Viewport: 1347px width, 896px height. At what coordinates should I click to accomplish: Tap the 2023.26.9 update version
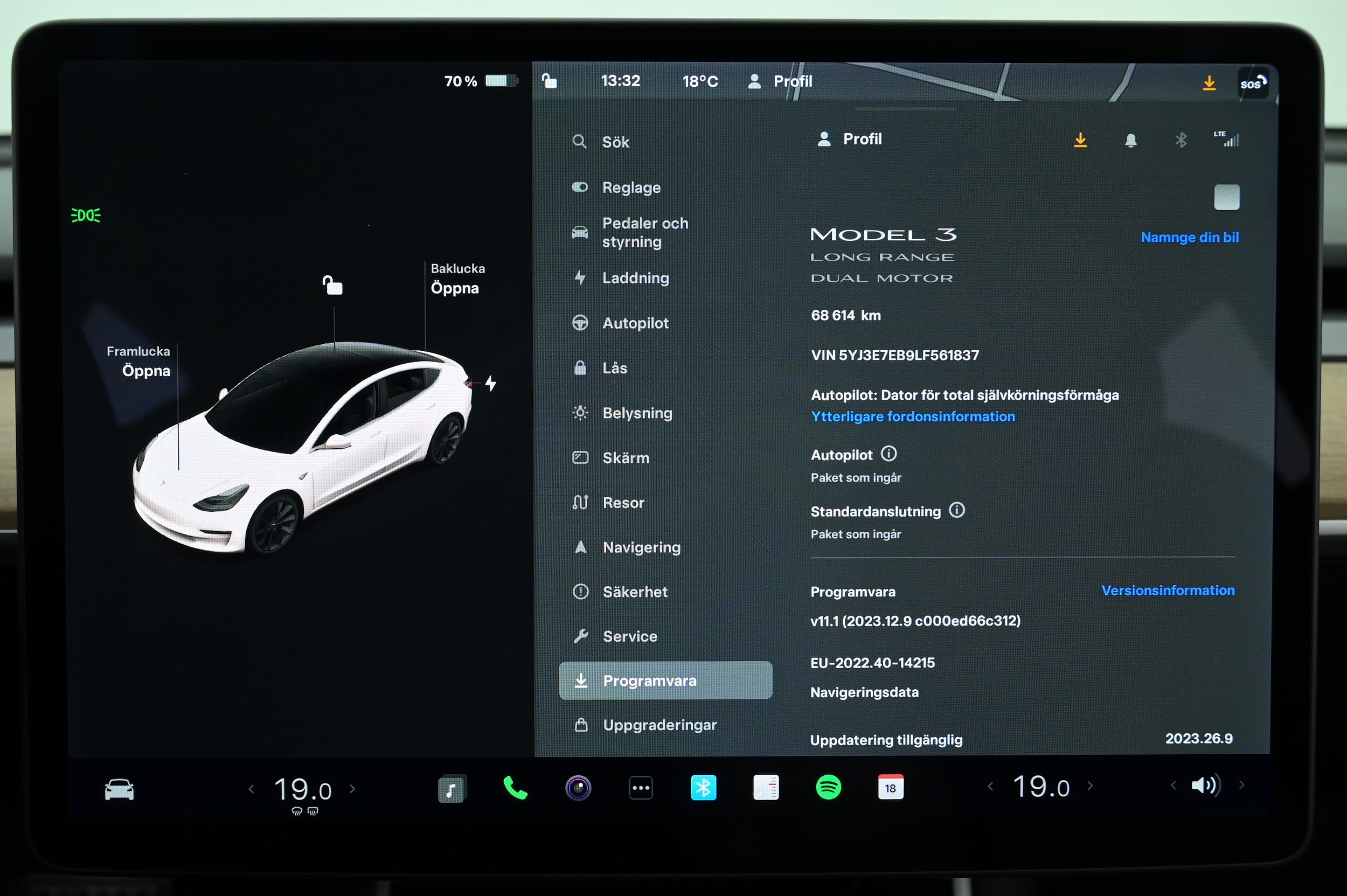coord(1198,738)
